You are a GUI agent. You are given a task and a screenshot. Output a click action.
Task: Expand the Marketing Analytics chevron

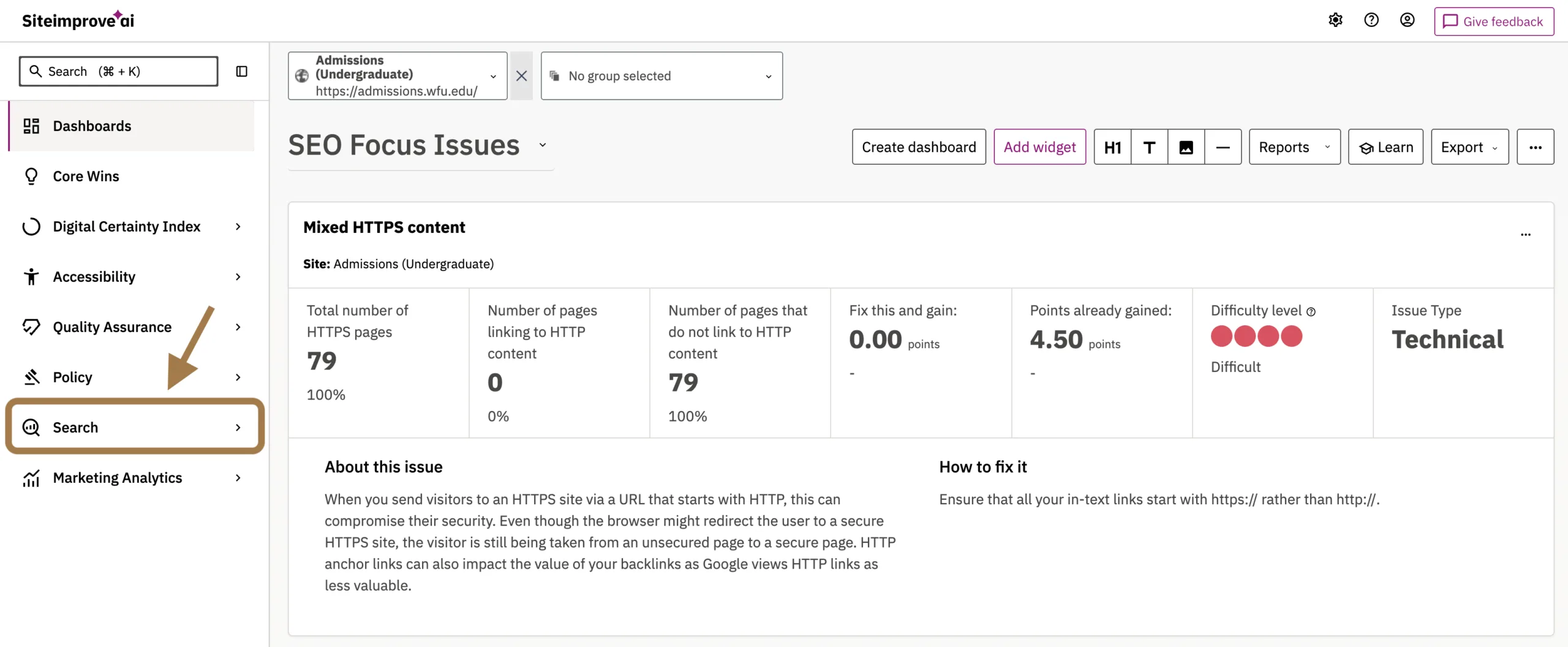[x=238, y=478]
